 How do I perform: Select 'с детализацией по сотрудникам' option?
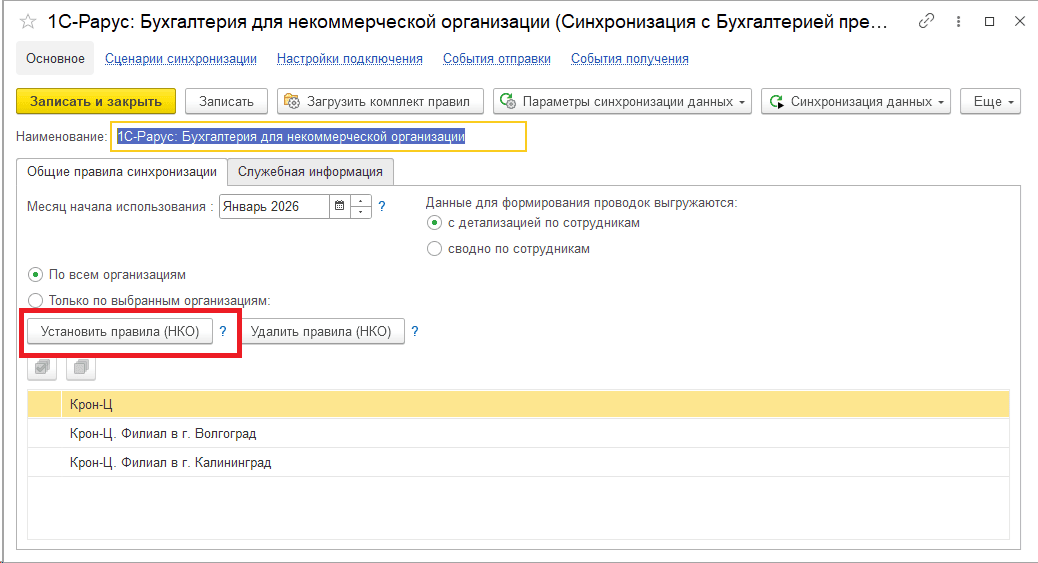pos(434,223)
